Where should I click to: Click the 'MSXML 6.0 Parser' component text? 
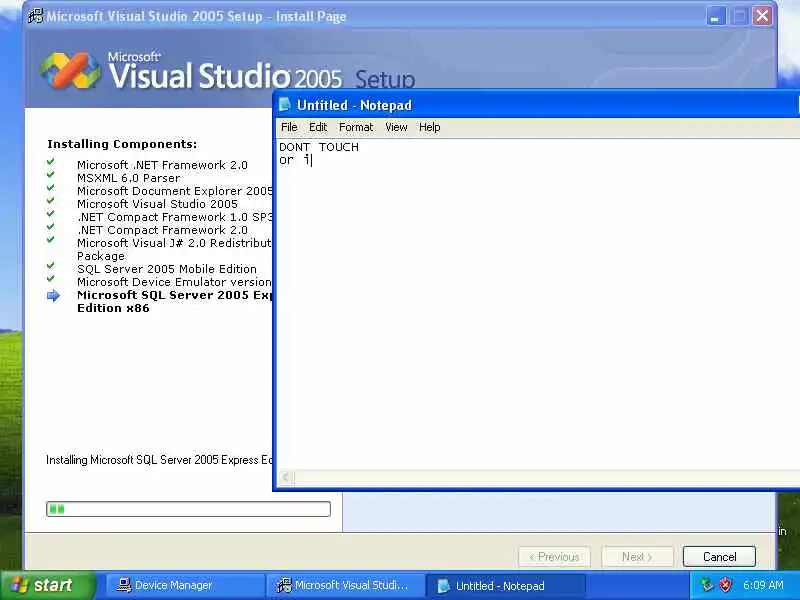point(129,178)
